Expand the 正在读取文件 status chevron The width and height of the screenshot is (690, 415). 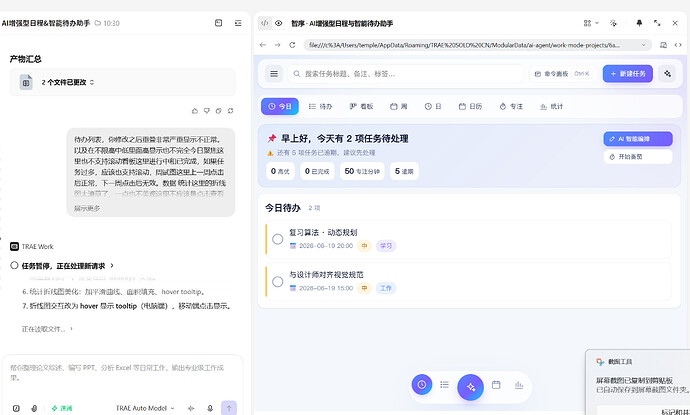pyautogui.click(x=71, y=329)
